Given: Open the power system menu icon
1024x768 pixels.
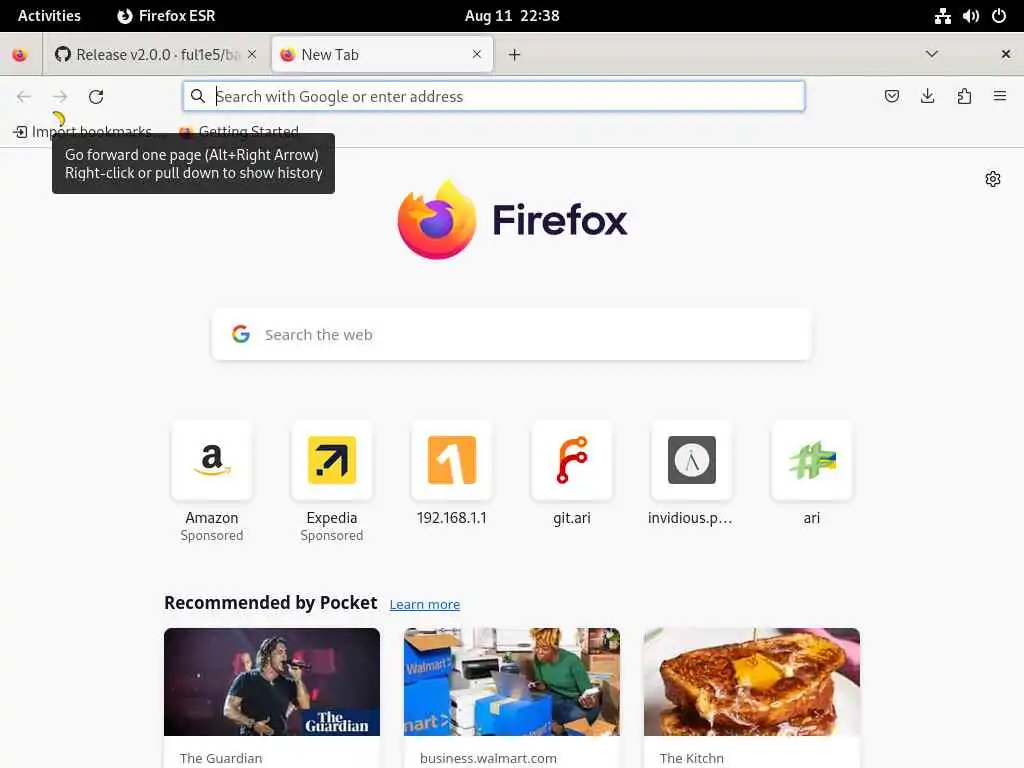Looking at the screenshot, I should 999,16.
